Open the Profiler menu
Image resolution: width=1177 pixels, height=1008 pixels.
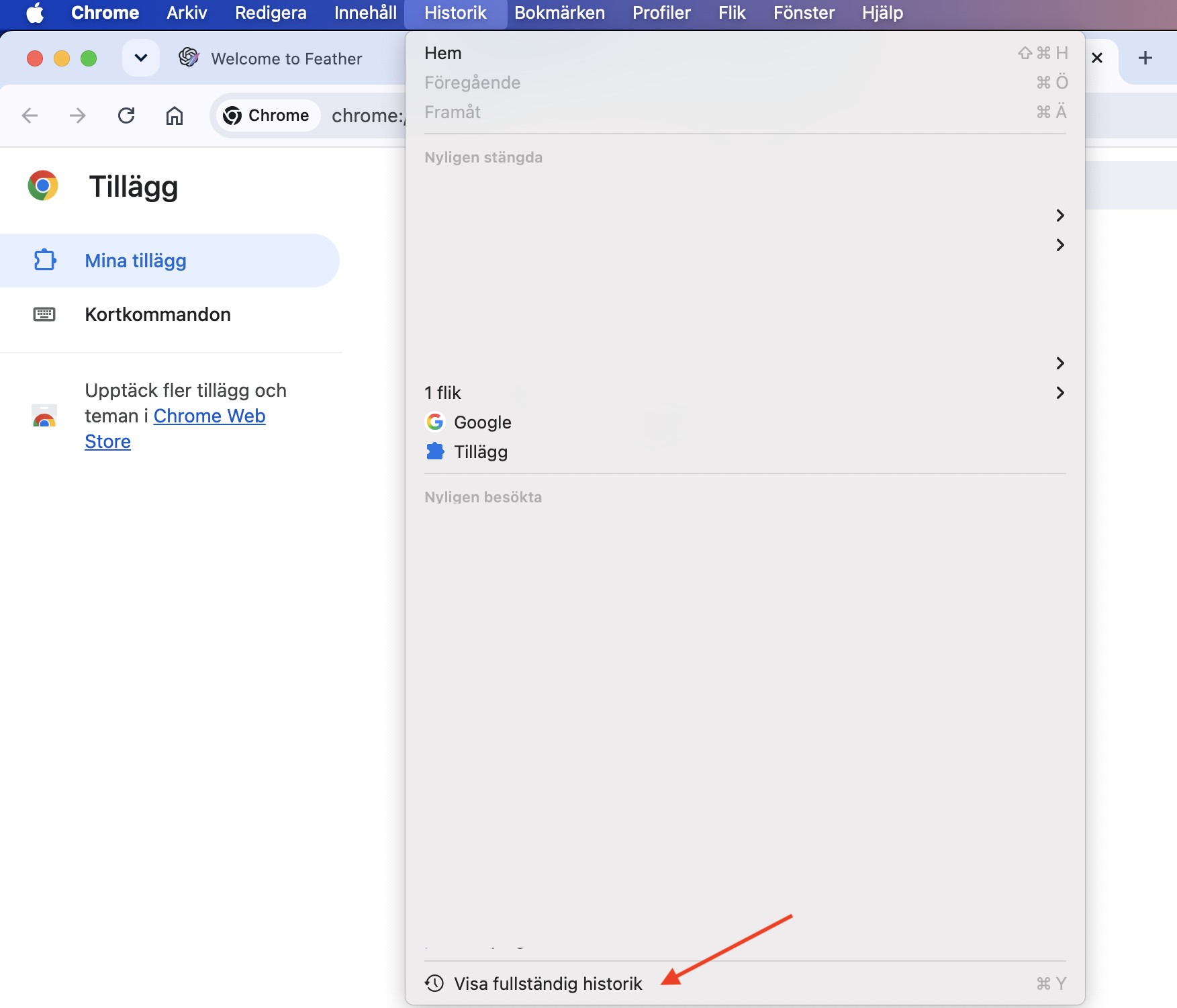click(x=661, y=13)
